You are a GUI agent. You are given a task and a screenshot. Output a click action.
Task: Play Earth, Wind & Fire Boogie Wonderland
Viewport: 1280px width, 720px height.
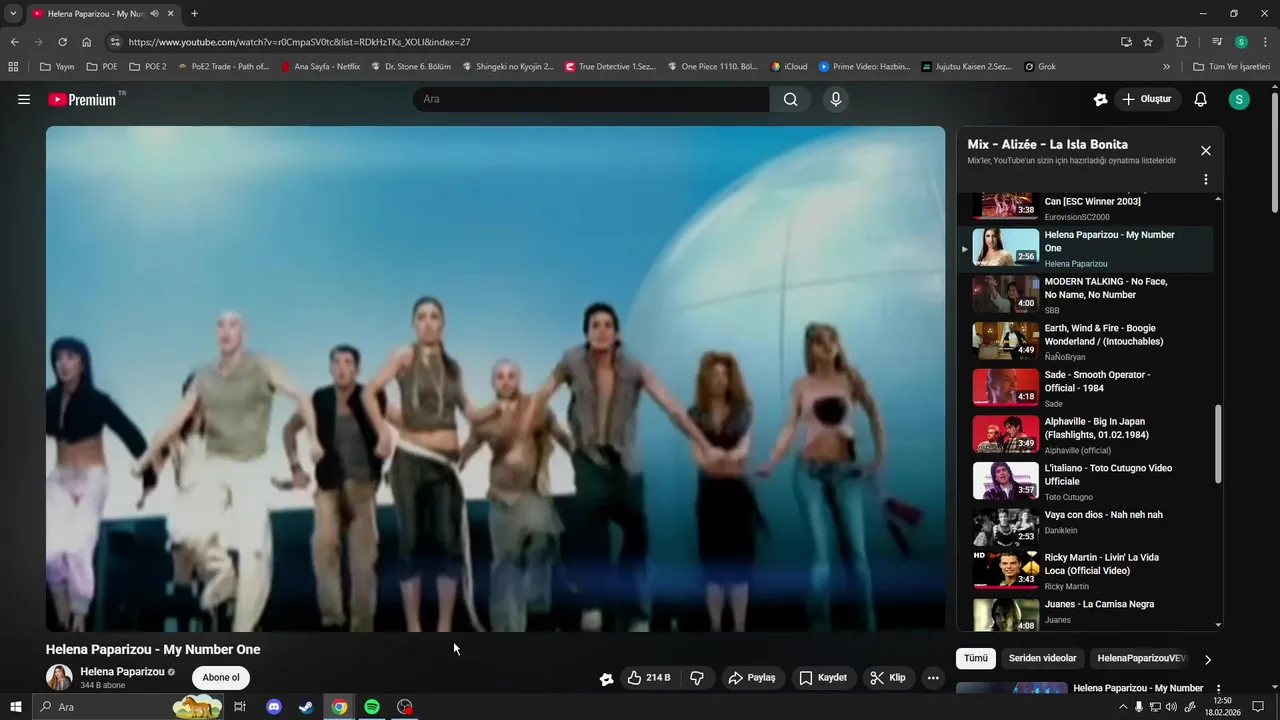pos(1085,341)
